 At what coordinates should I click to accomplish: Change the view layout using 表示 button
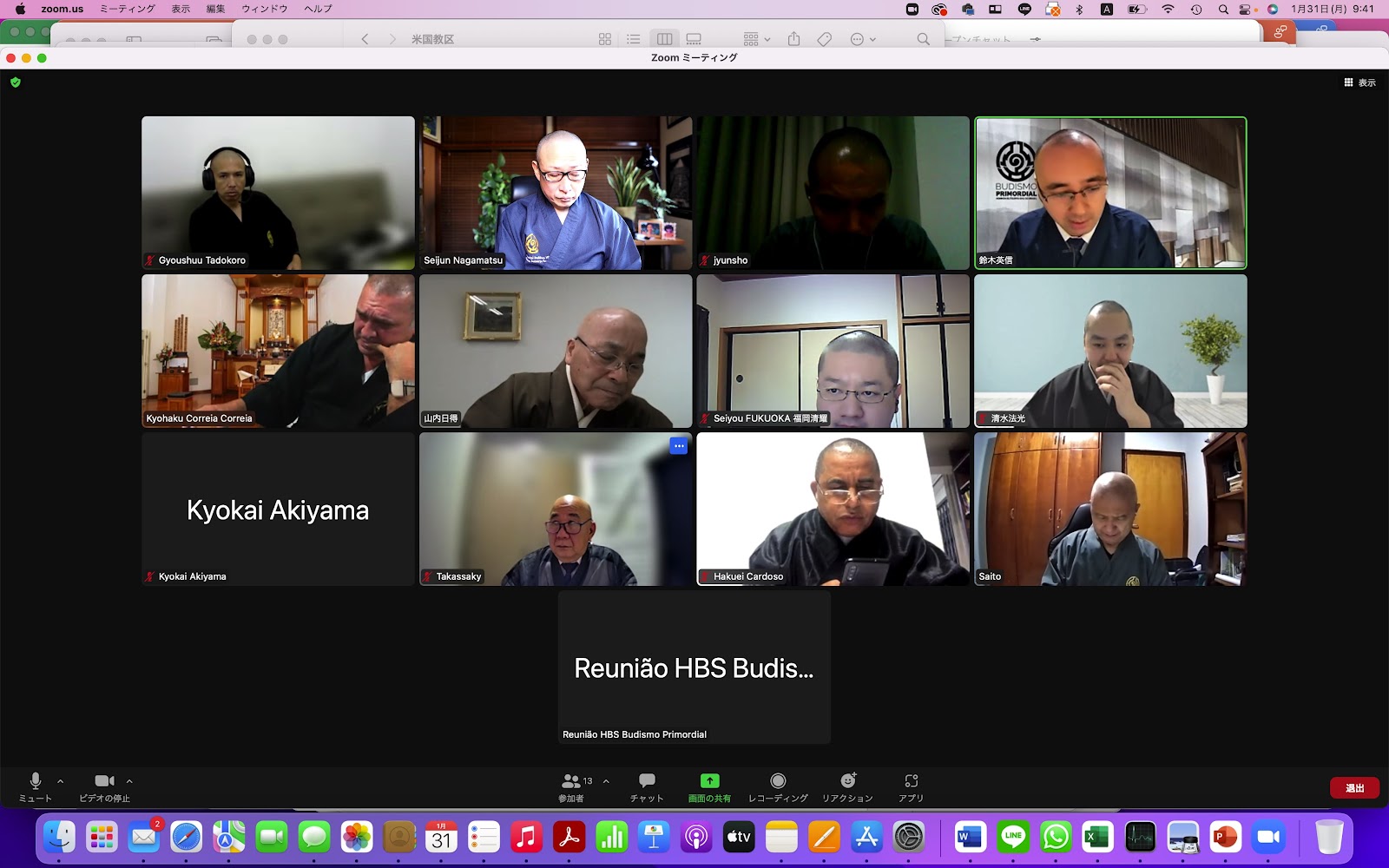(x=1359, y=82)
